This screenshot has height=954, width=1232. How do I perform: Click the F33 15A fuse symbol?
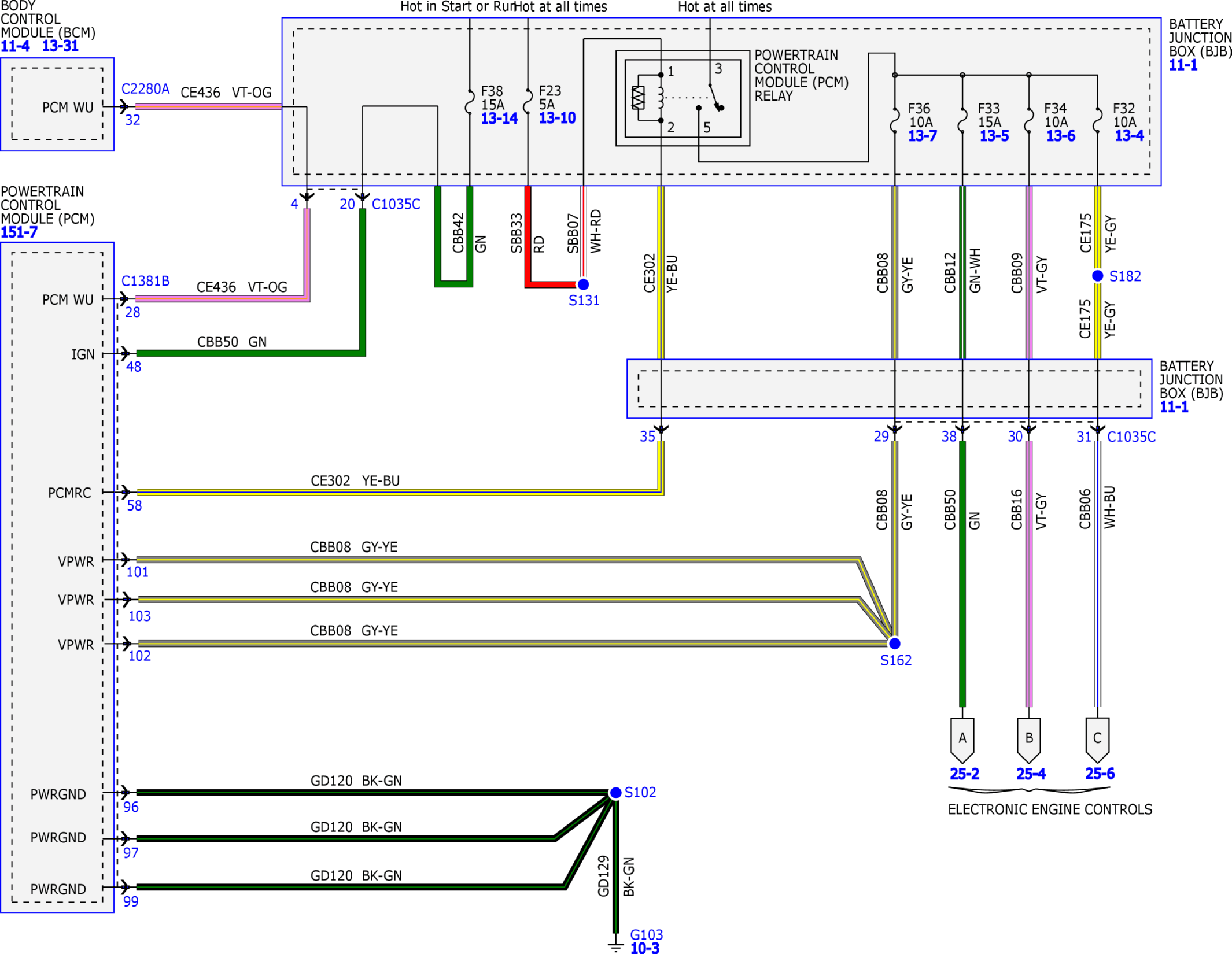tap(962, 120)
